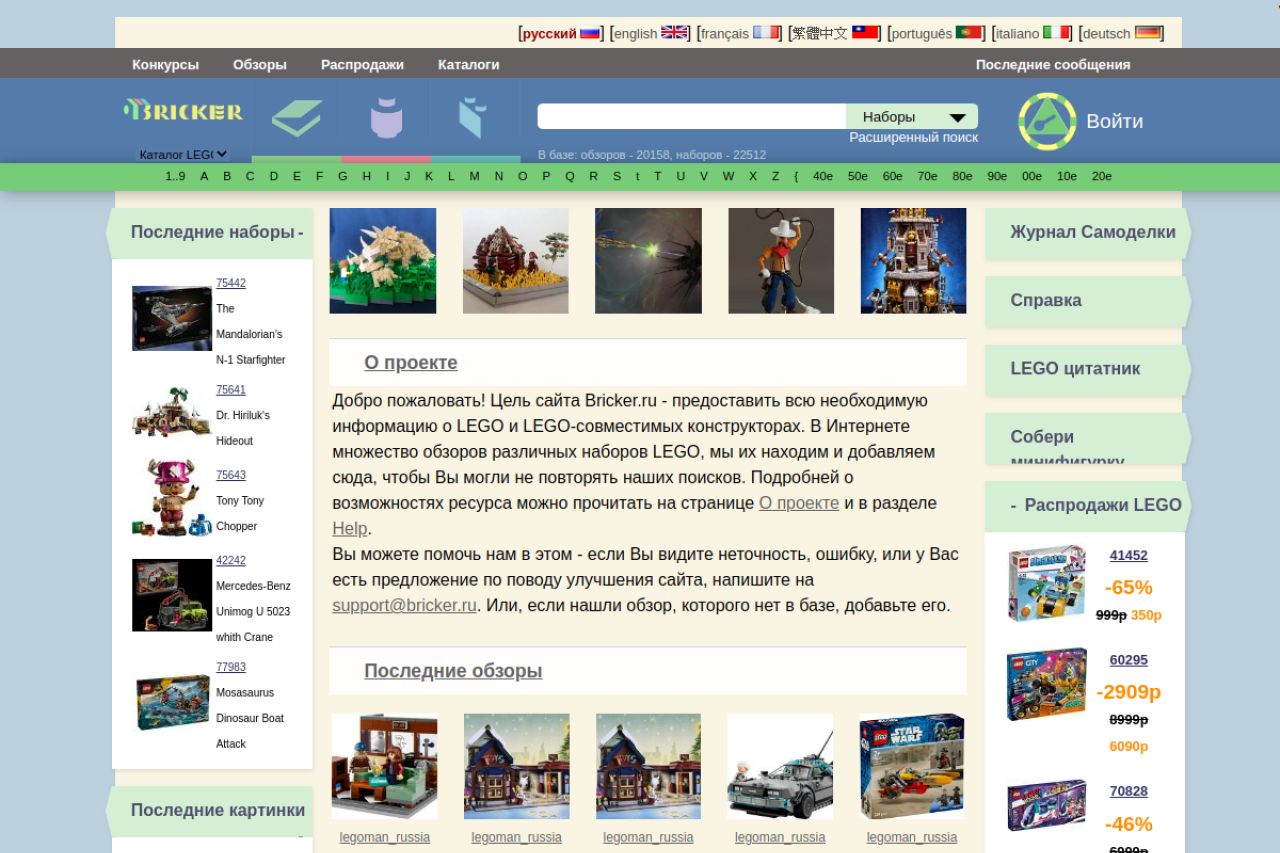Click inside the search text field
The height and width of the screenshot is (853, 1280).
pos(691,117)
